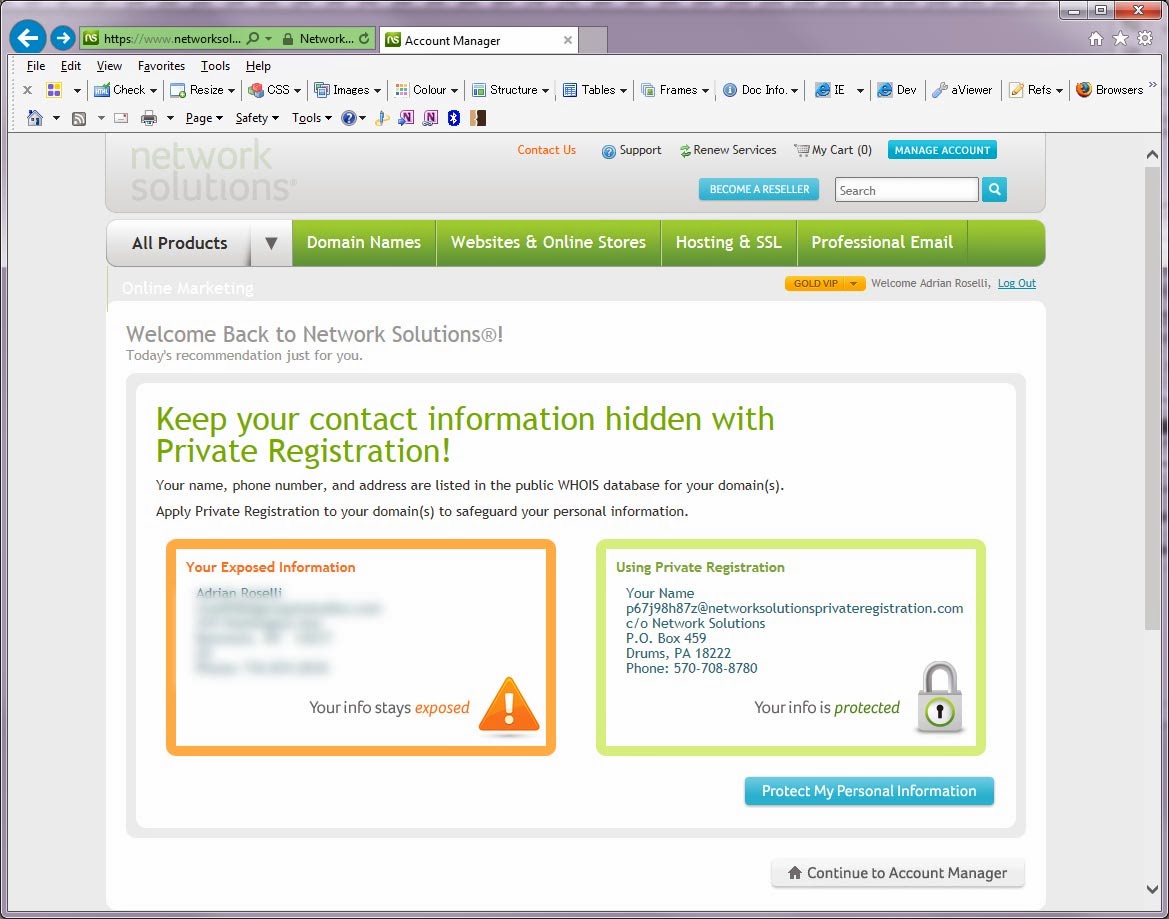The image size is (1169, 919).
Task: Click the Images toolbar icon
Action: click(x=321, y=90)
